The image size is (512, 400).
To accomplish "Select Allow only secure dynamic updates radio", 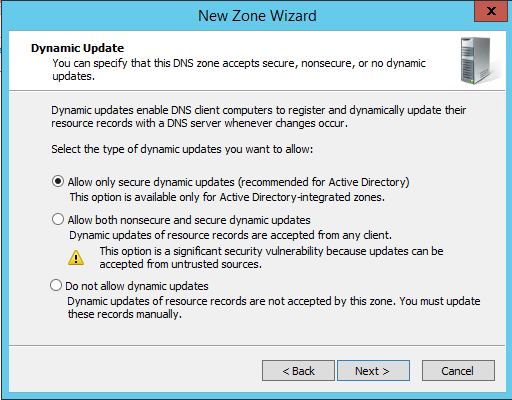I will click(58, 182).
